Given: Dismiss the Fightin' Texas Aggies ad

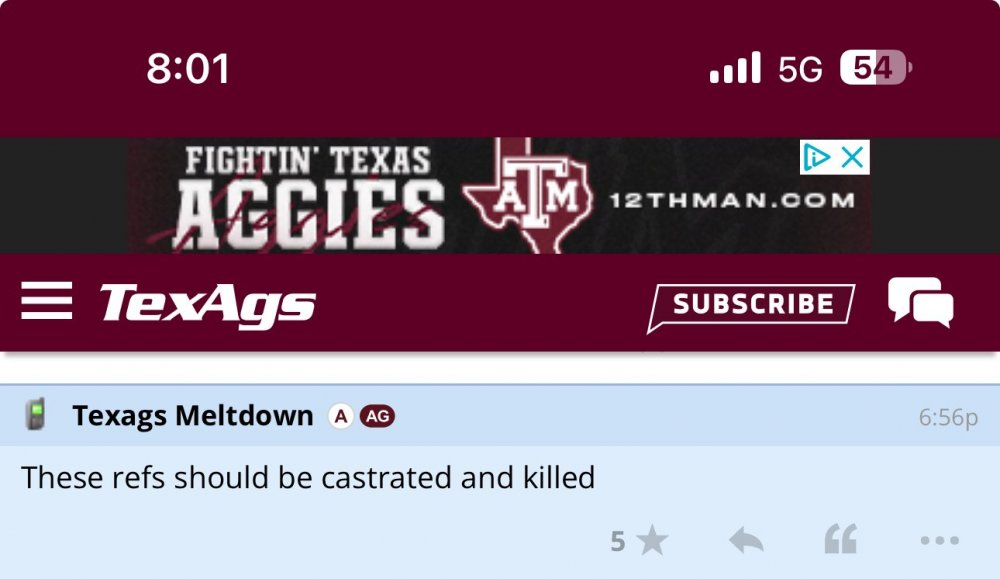Looking at the screenshot, I should (x=852, y=157).
